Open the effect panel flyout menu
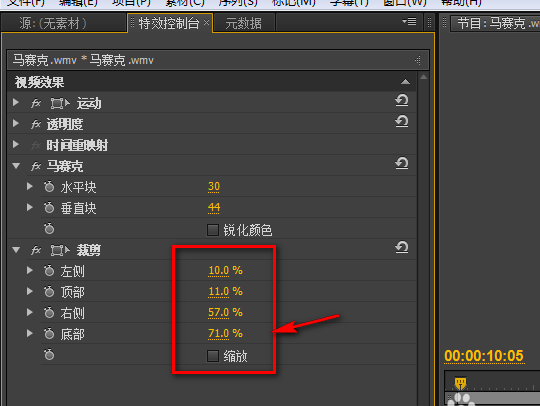This screenshot has height=406, width=540. point(409,22)
